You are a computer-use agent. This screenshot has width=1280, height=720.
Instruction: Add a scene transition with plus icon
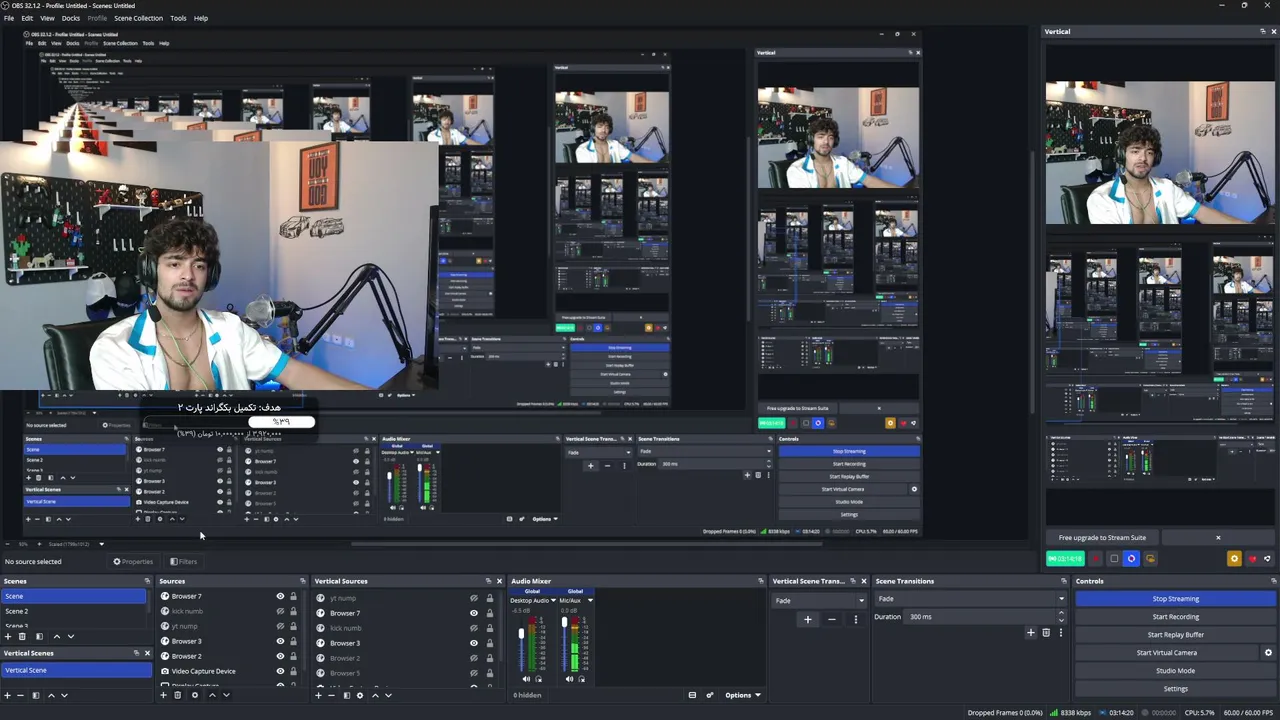pos(1031,632)
